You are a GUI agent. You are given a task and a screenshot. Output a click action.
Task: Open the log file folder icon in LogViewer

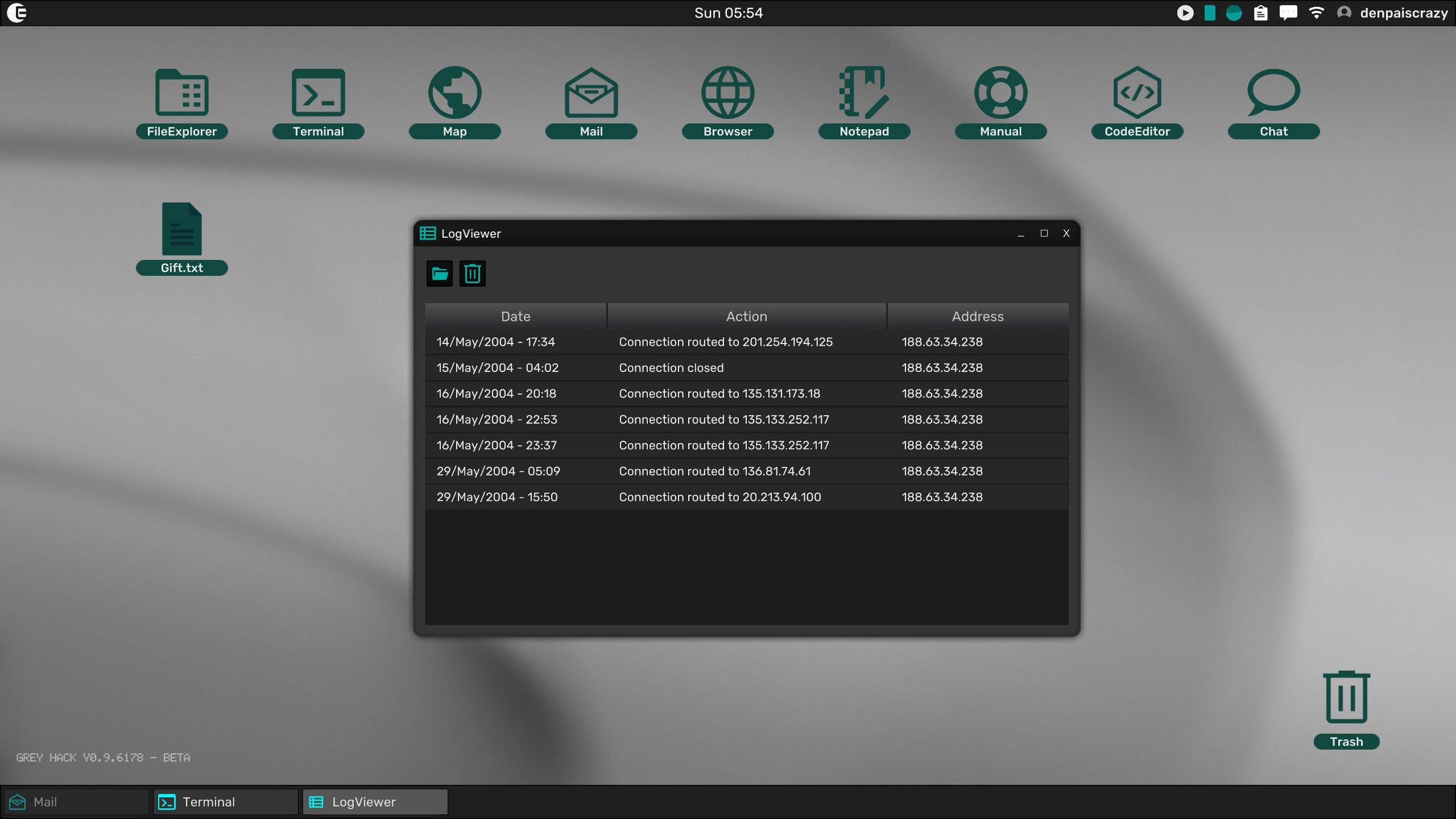coord(439,274)
